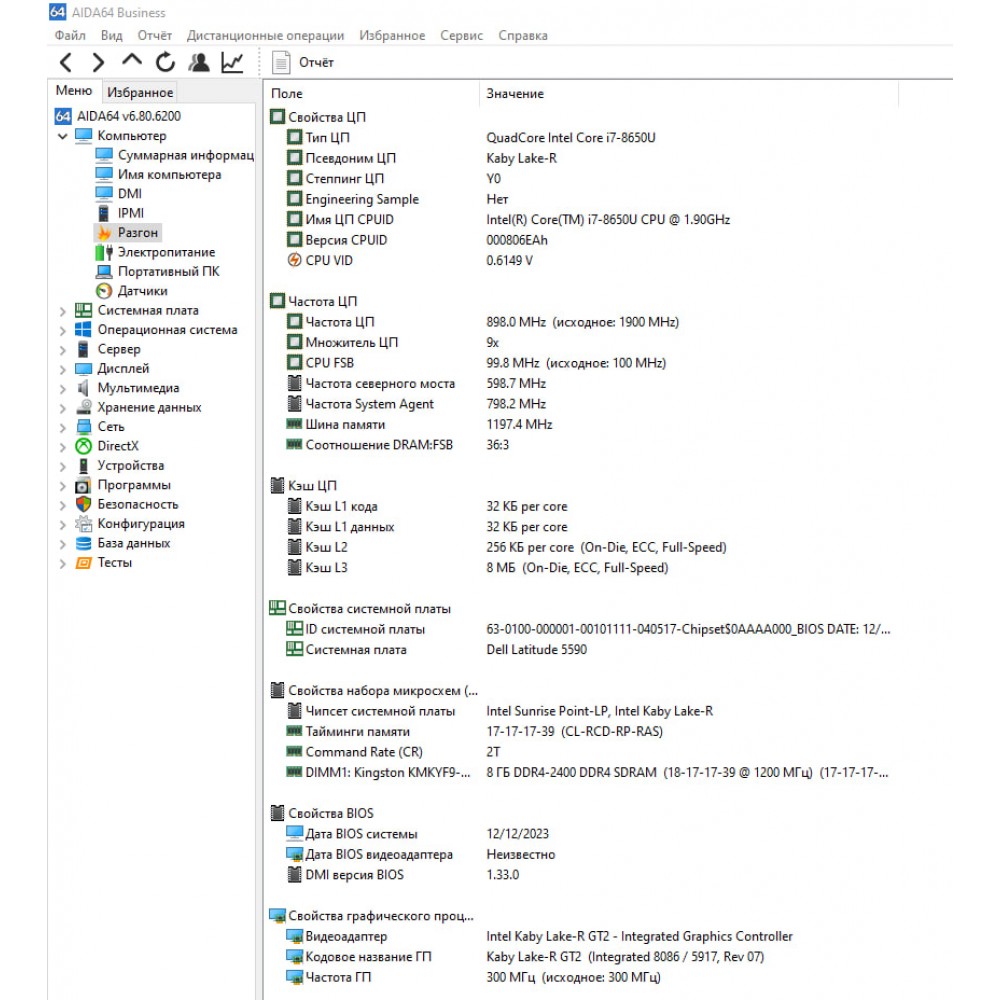Viewport: 1000px width, 1000px height.
Task: Expand the Системная плата node
Action: coord(62,311)
